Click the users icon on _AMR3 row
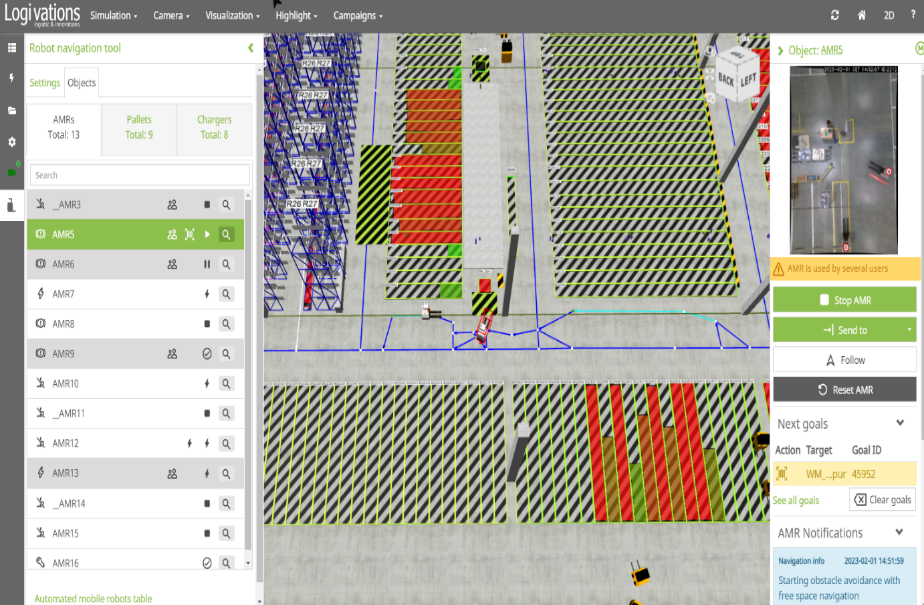924x605 pixels. pos(172,204)
